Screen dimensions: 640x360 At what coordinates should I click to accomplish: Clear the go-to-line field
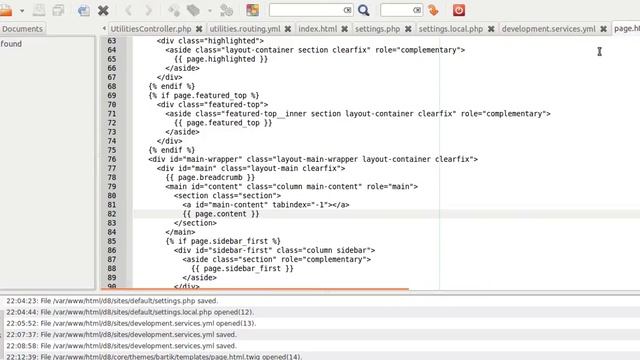(x=417, y=10)
